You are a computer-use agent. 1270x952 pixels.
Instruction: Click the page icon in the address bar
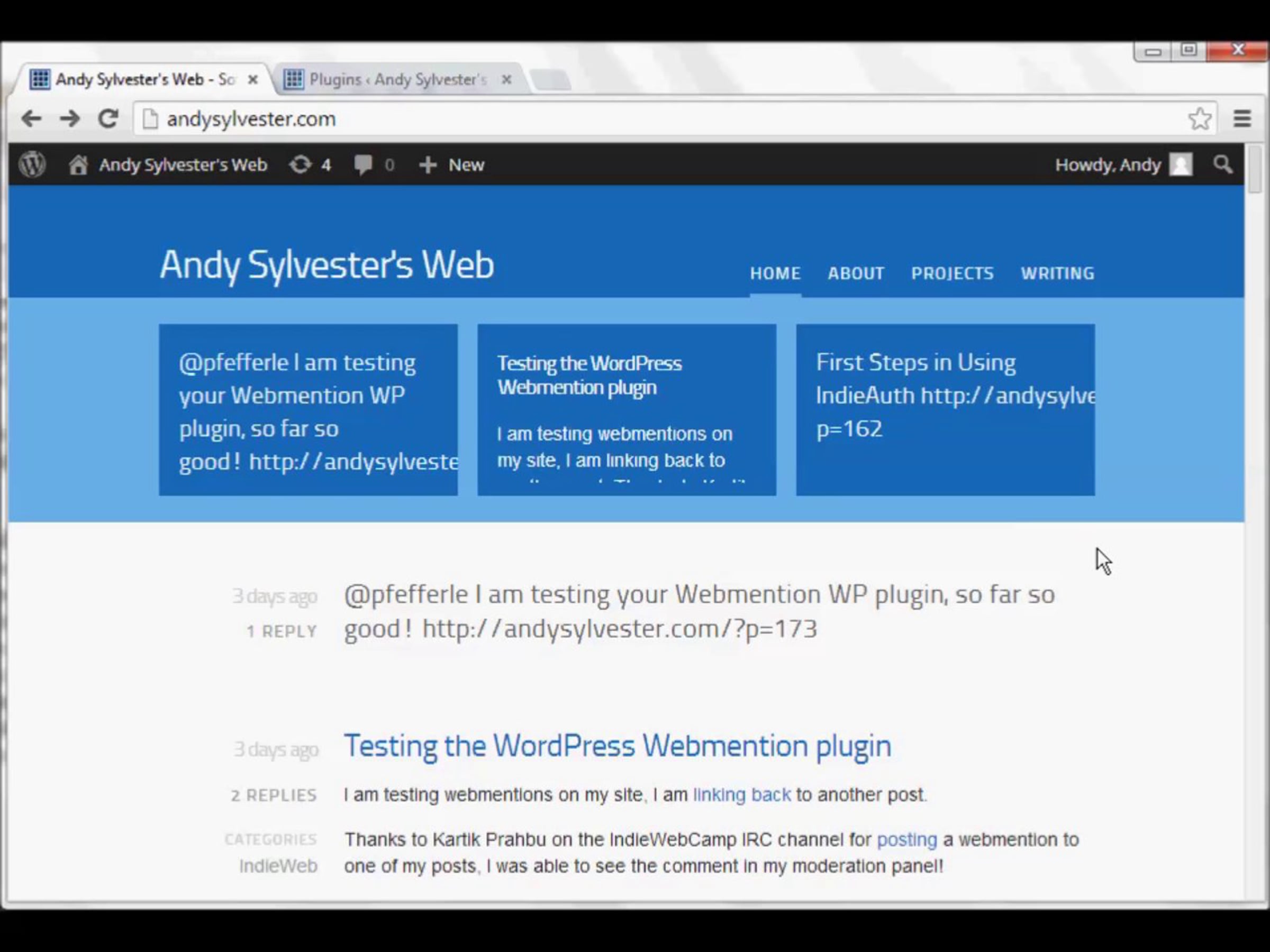[150, 119]
